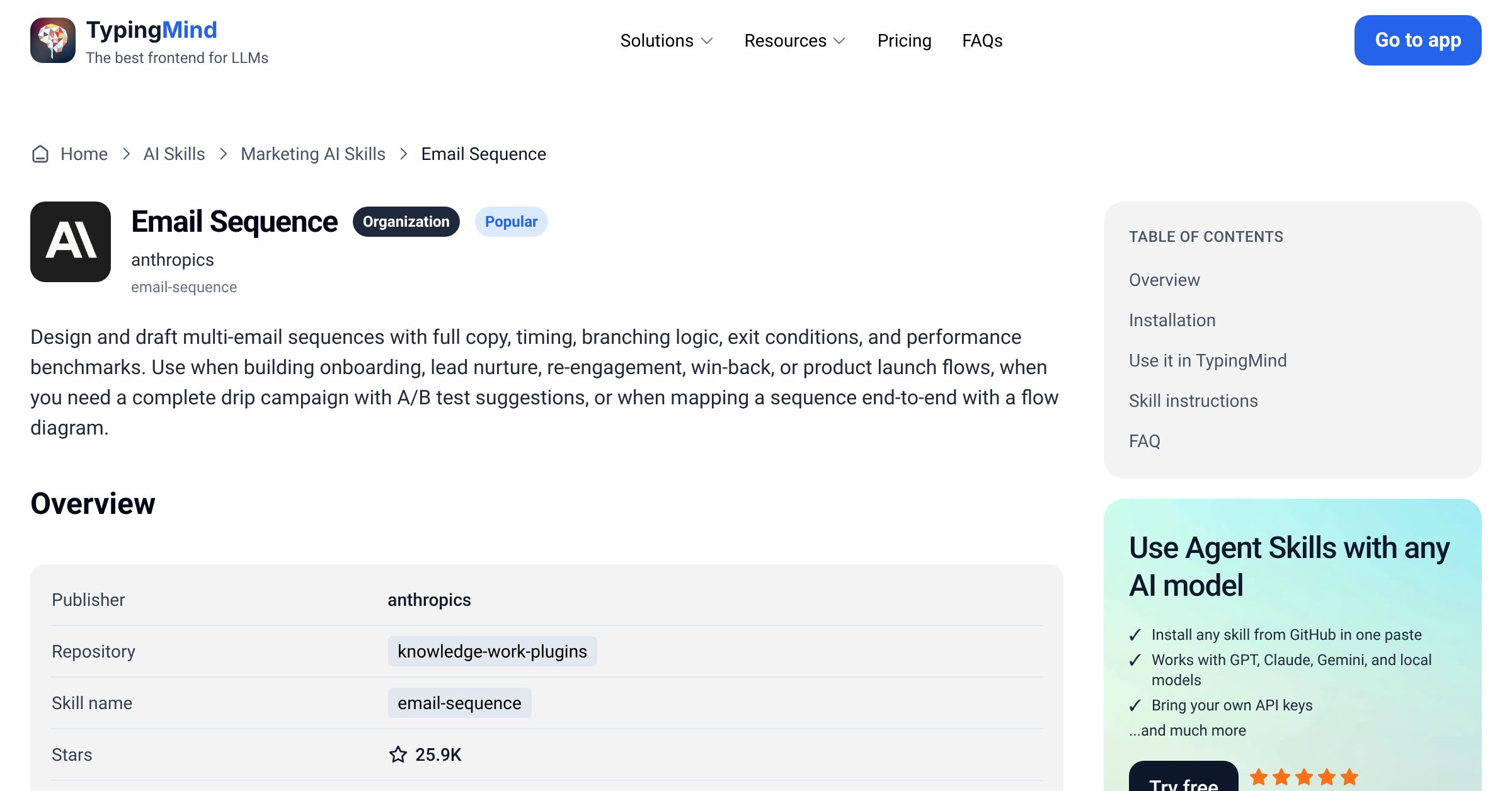
Task: Jump to Use it in TypingMind section
Action: 1208,360
